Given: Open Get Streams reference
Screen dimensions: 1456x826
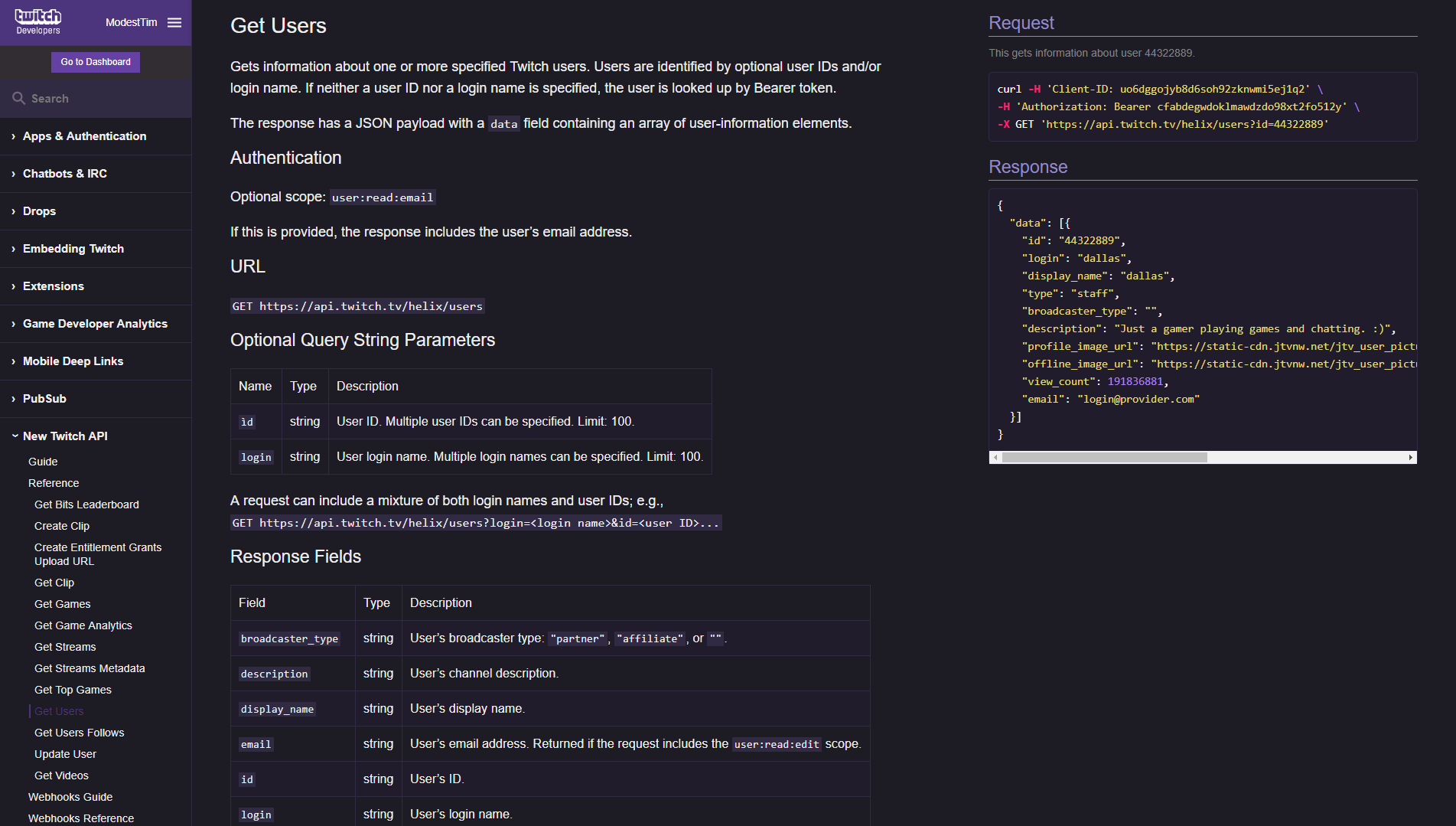Looking at the screenshot, I should click(65, 647).
